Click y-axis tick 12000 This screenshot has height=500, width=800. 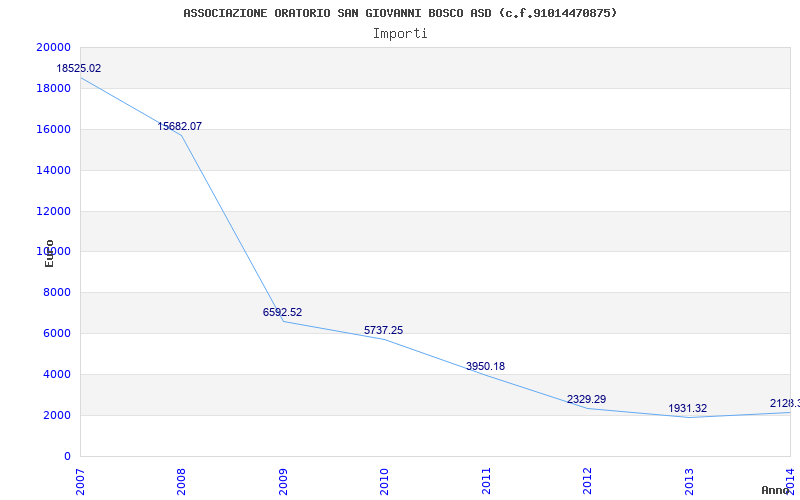click(53, 211)
